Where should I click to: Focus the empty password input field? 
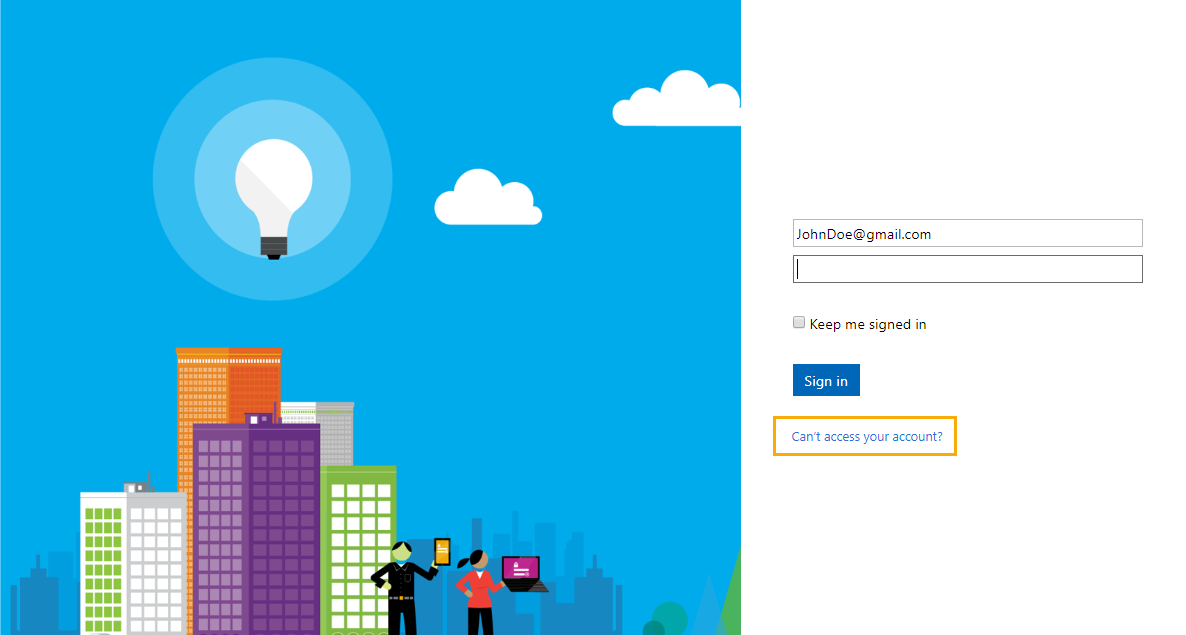(967, 269)
